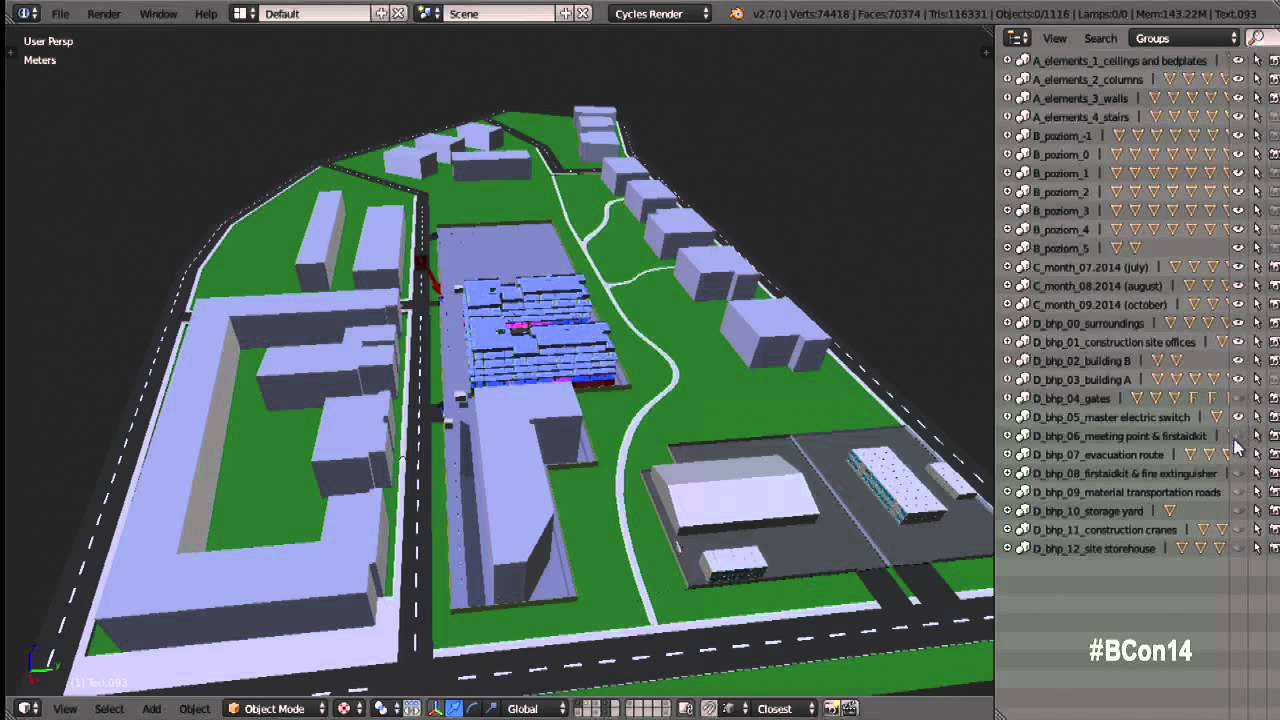Toggle snap during transform magnet icon
This screenshot has width=1280, height=720.
pyautogui.click(x=709, y=708)
